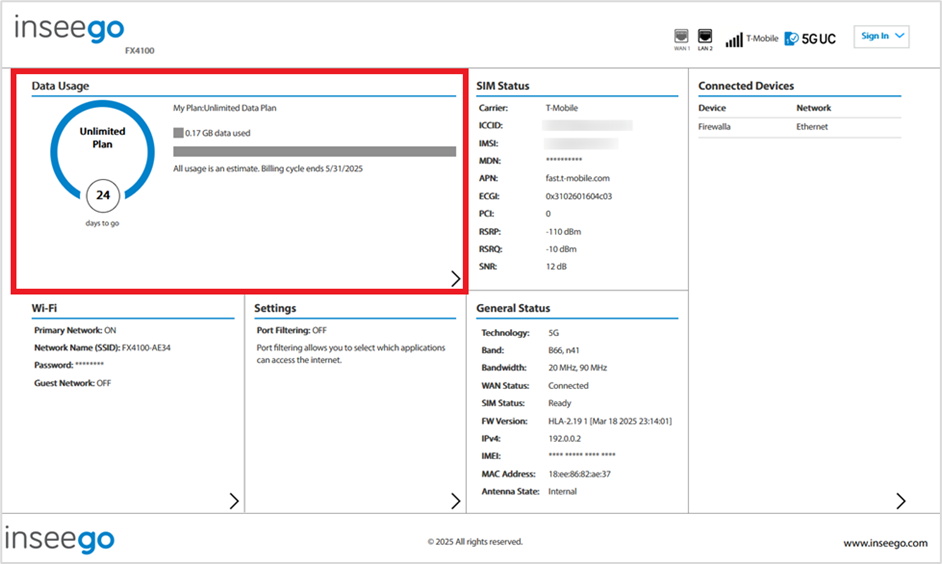Select the Firewalla device row
Viewport: 942px width, 564px height.
tap(799, 127)
